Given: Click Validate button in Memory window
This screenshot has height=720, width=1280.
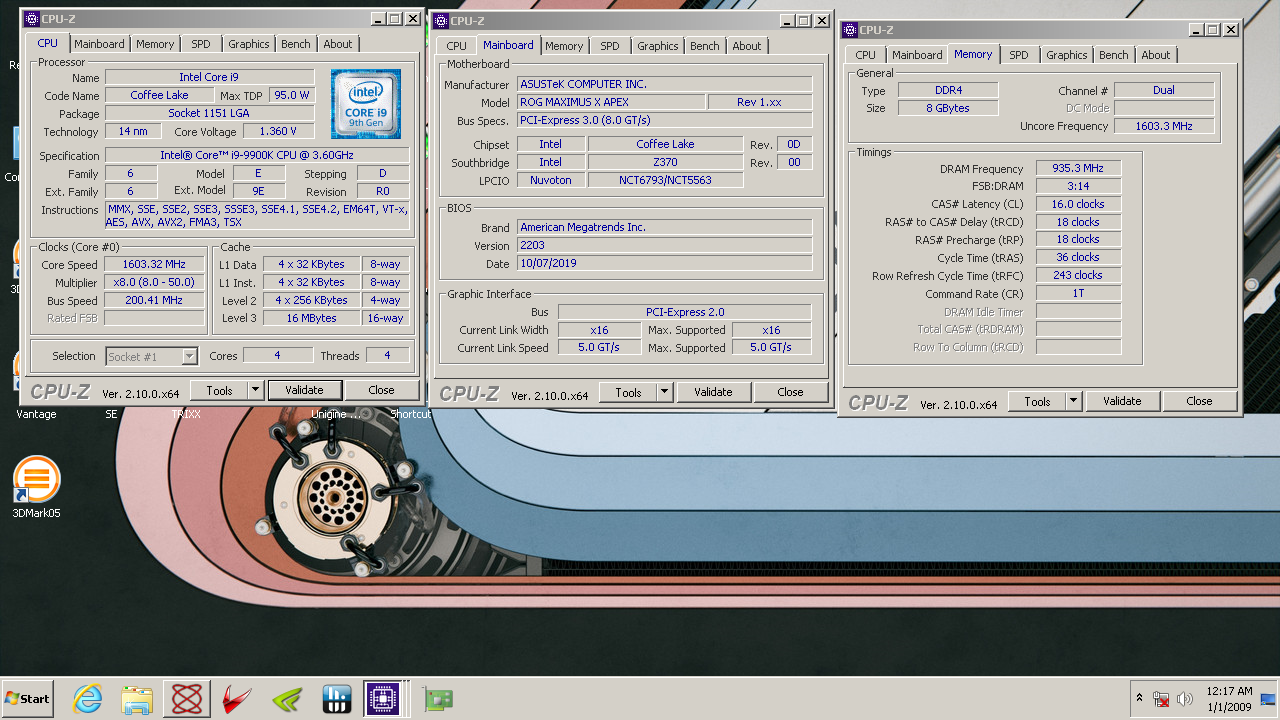Looking at the screenshot, I should tap(1122, 401).
